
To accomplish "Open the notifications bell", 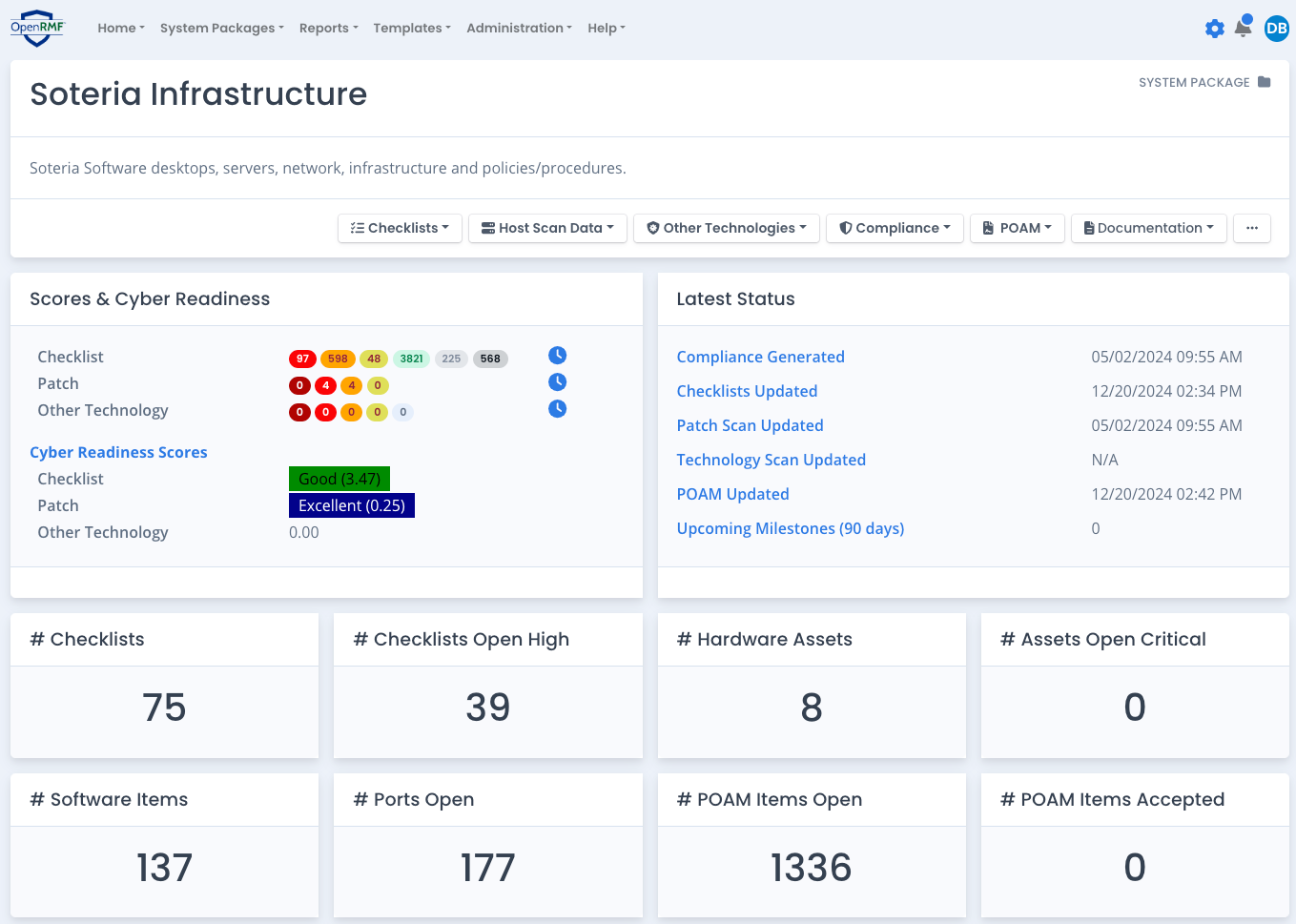I will tap(1244, 27).
